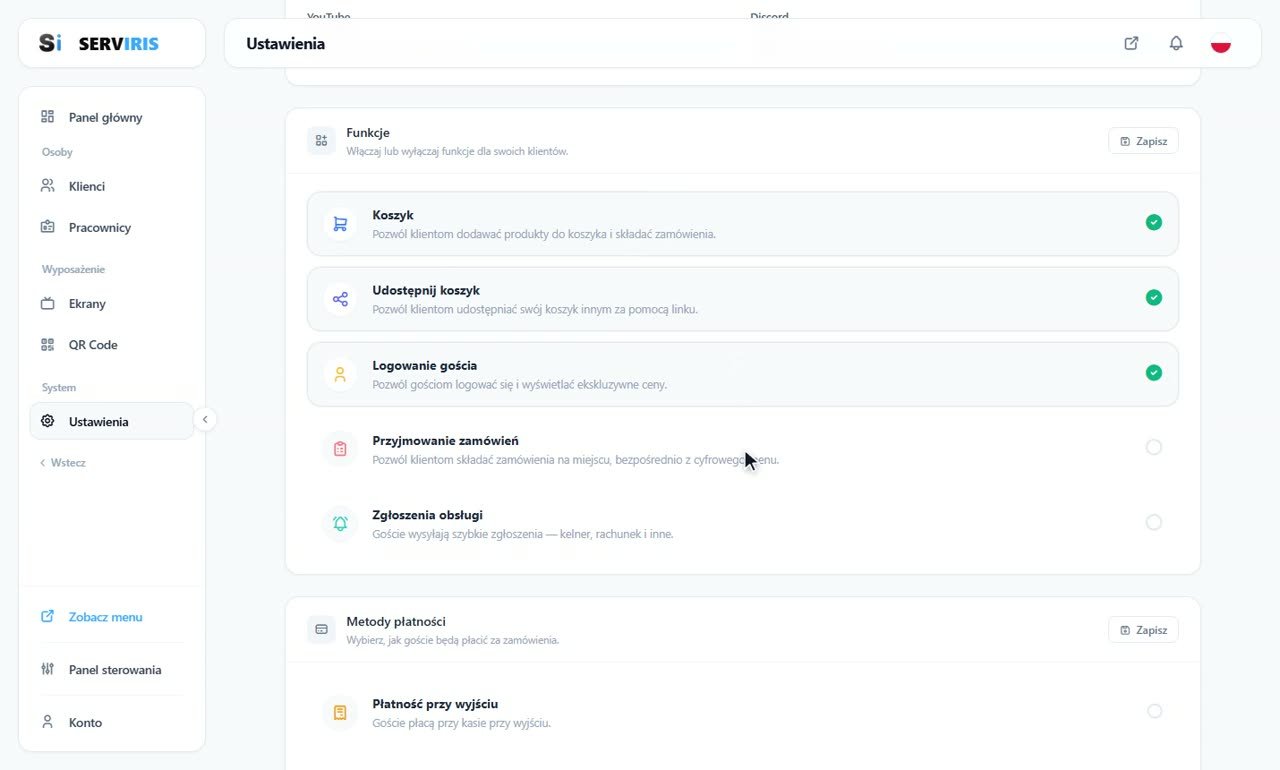This screenshot has width=1280, height=770.
Task: Click Przyjmowanie zamówień clipboard icon
Action: coord(340,449)
